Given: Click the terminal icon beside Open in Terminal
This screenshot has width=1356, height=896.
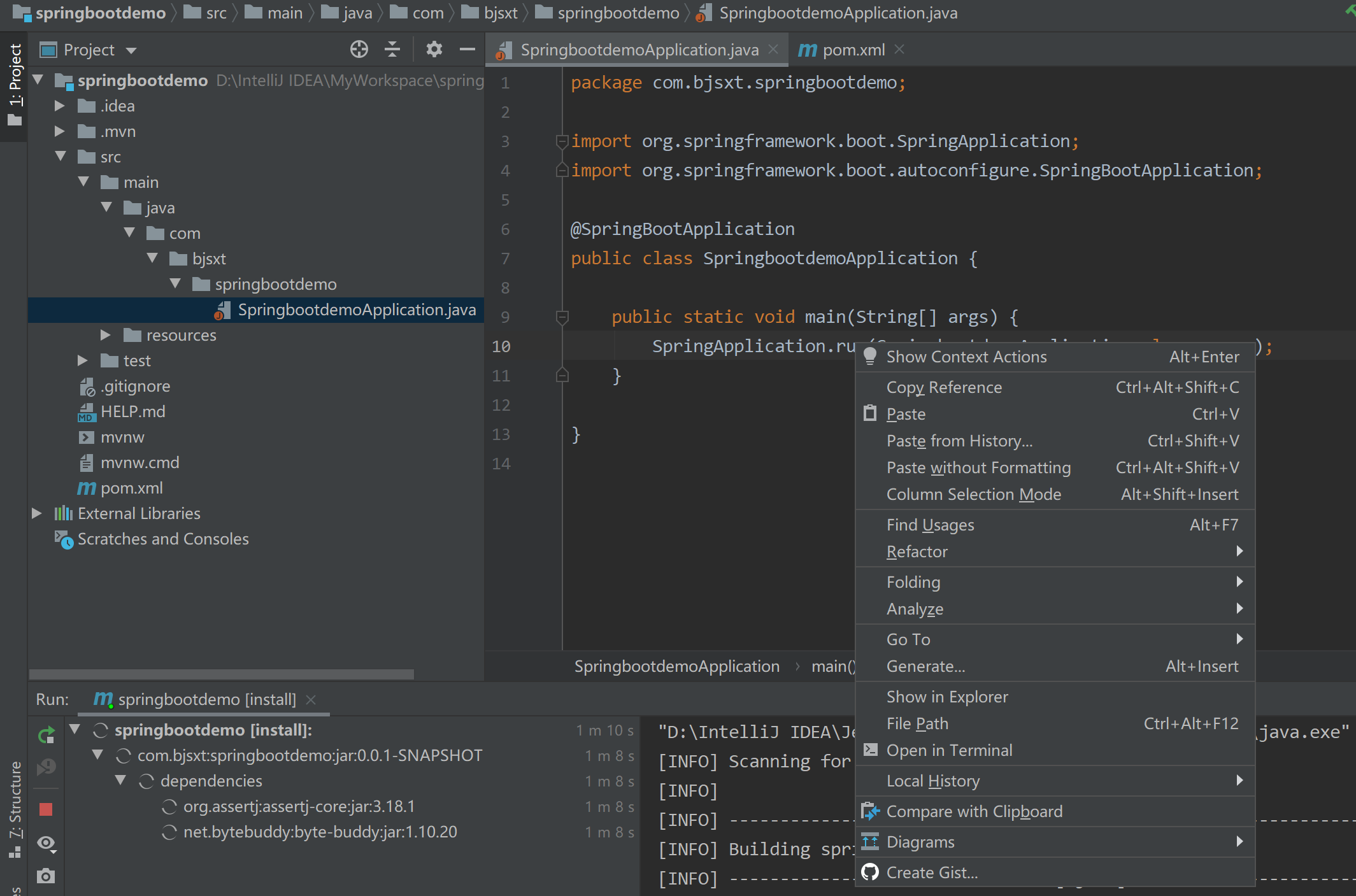Looking at the screenshot, I should 870,750.
